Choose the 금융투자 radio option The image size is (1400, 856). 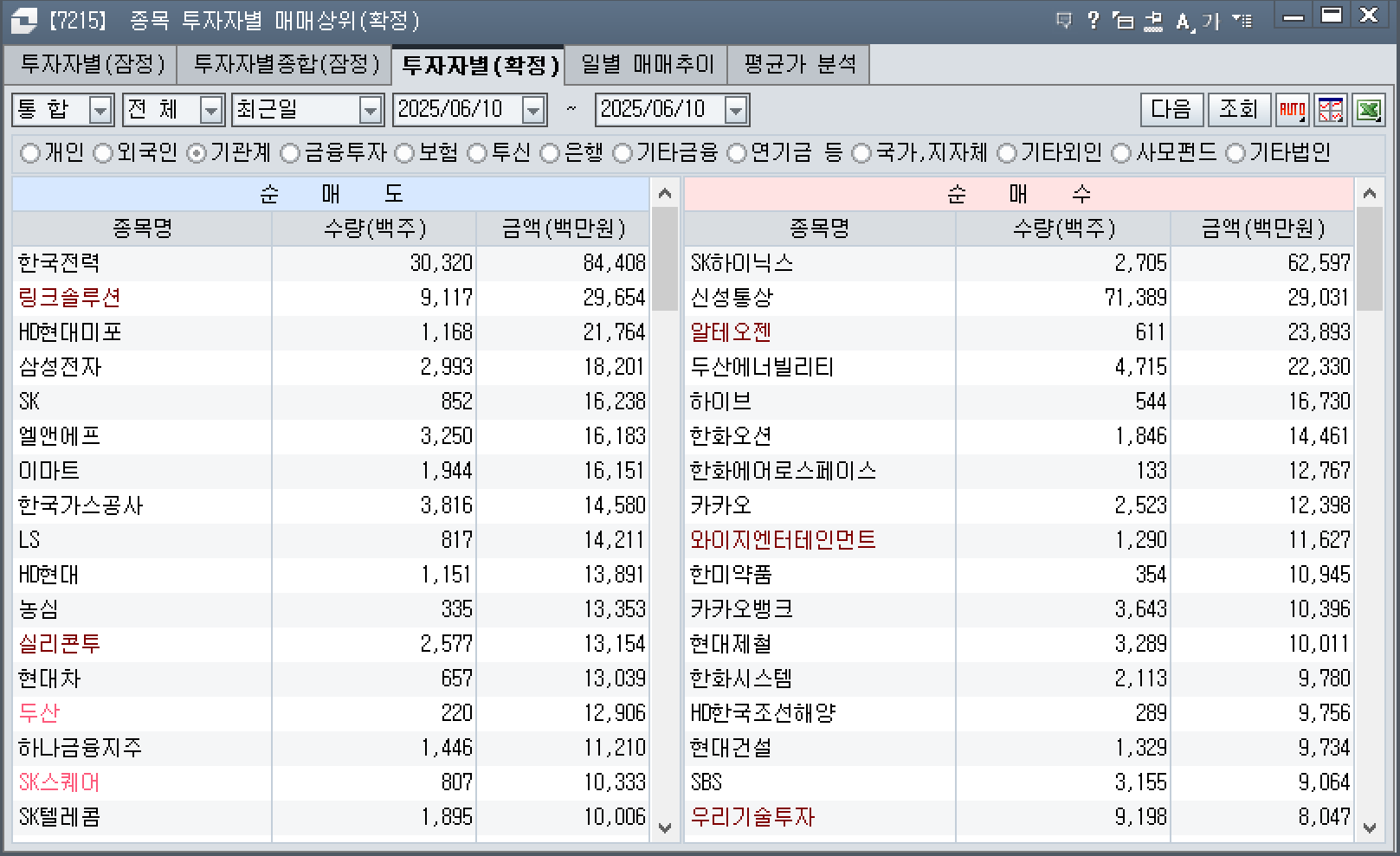pos(290,153)
